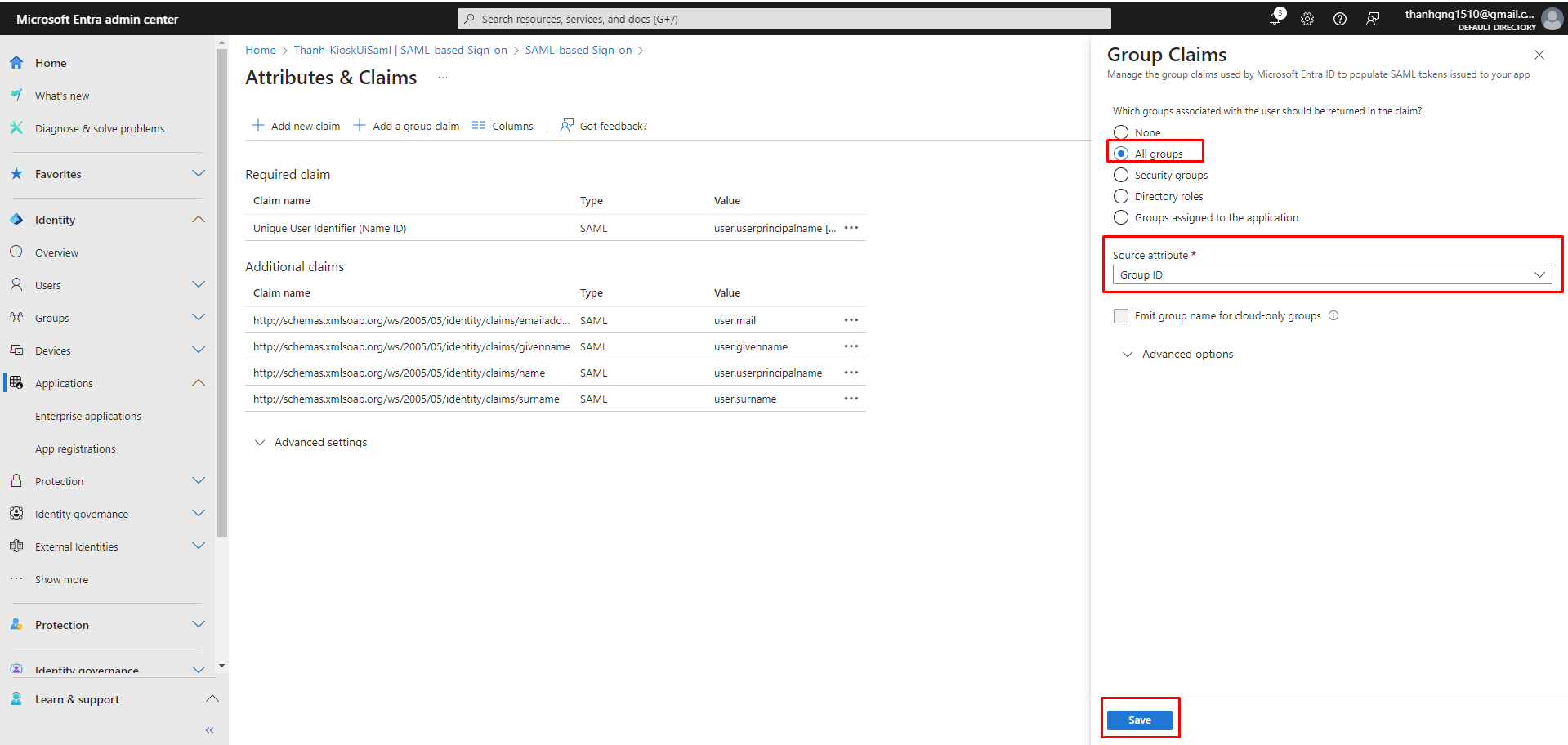This screenshot has height=745, width=1568.
Task: Click the user account avatar
Action: tap(1552, 19)
